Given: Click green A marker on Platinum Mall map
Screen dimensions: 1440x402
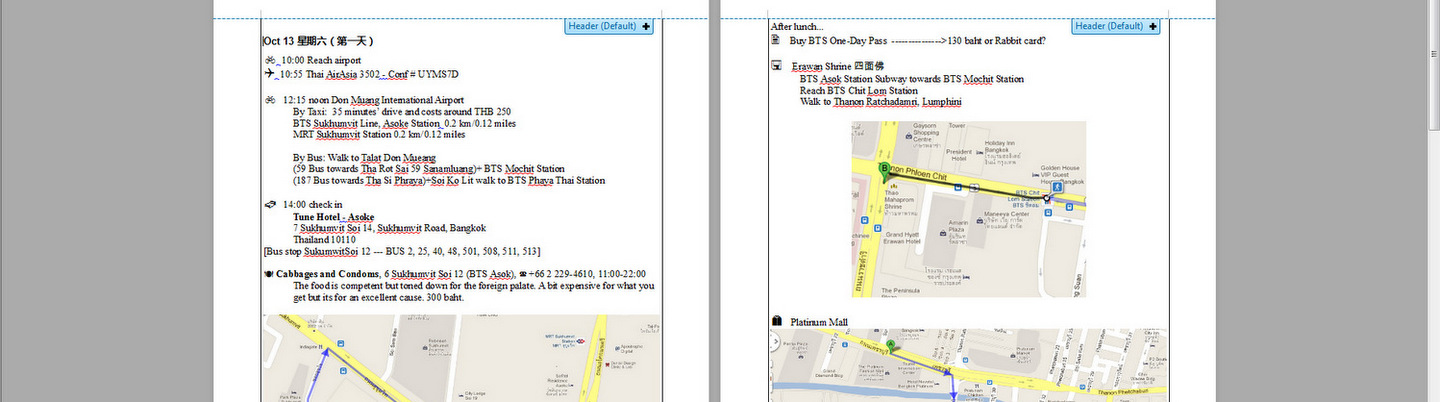Looking at the screenshot, I should 891,345.
